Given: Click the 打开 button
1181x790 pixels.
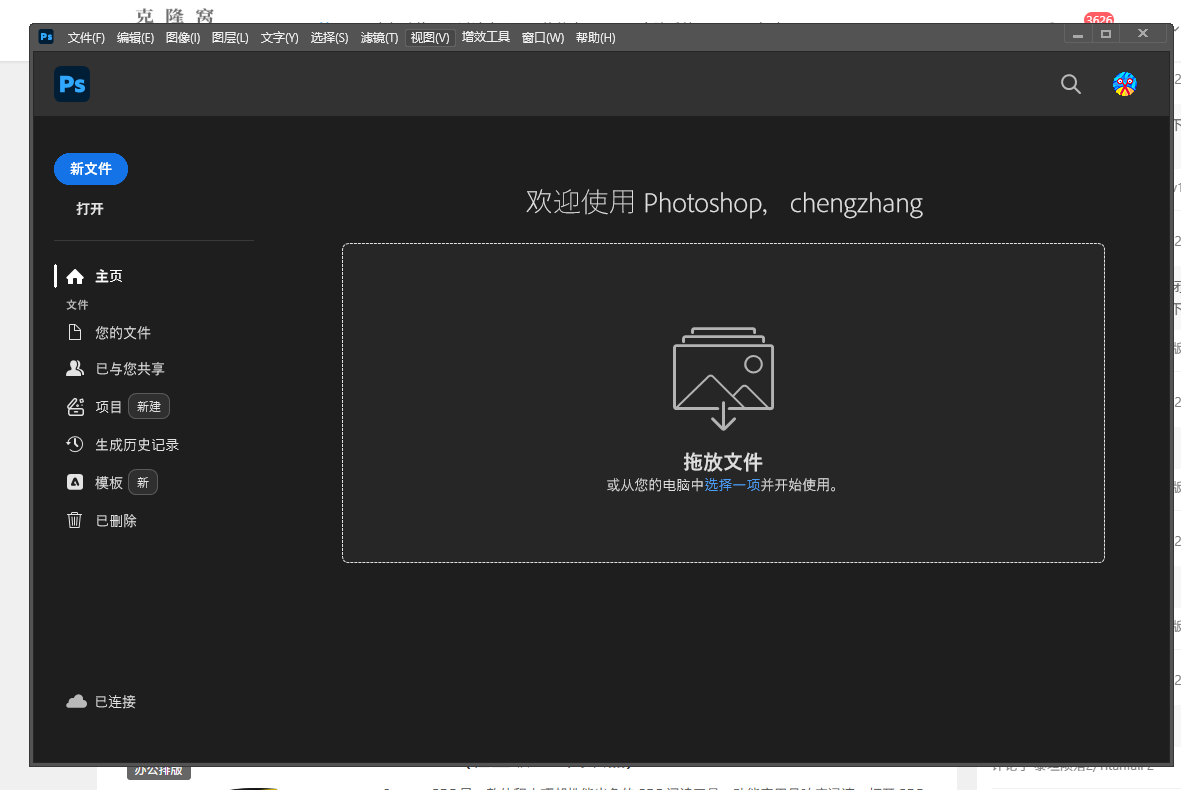Looking at the screenshot, I should [91, 209].
